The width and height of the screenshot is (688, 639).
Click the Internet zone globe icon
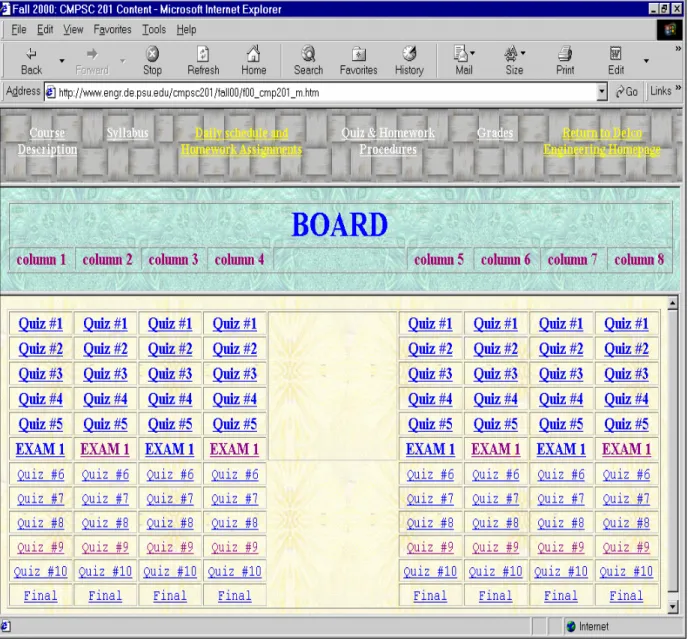coord(571,626)
